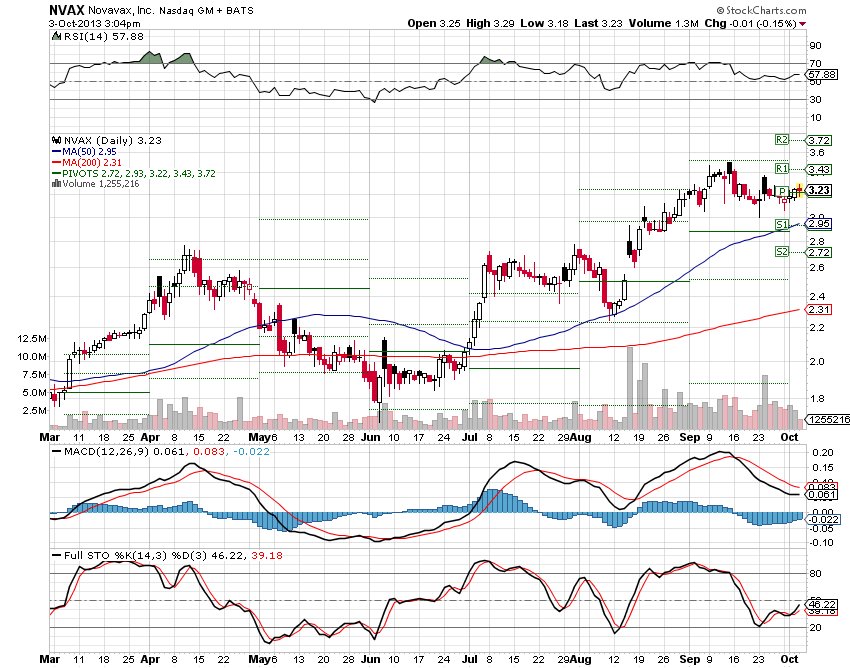Click the 57.88 RSI axis value tag

pyautogui.click(x=822, y=74)
